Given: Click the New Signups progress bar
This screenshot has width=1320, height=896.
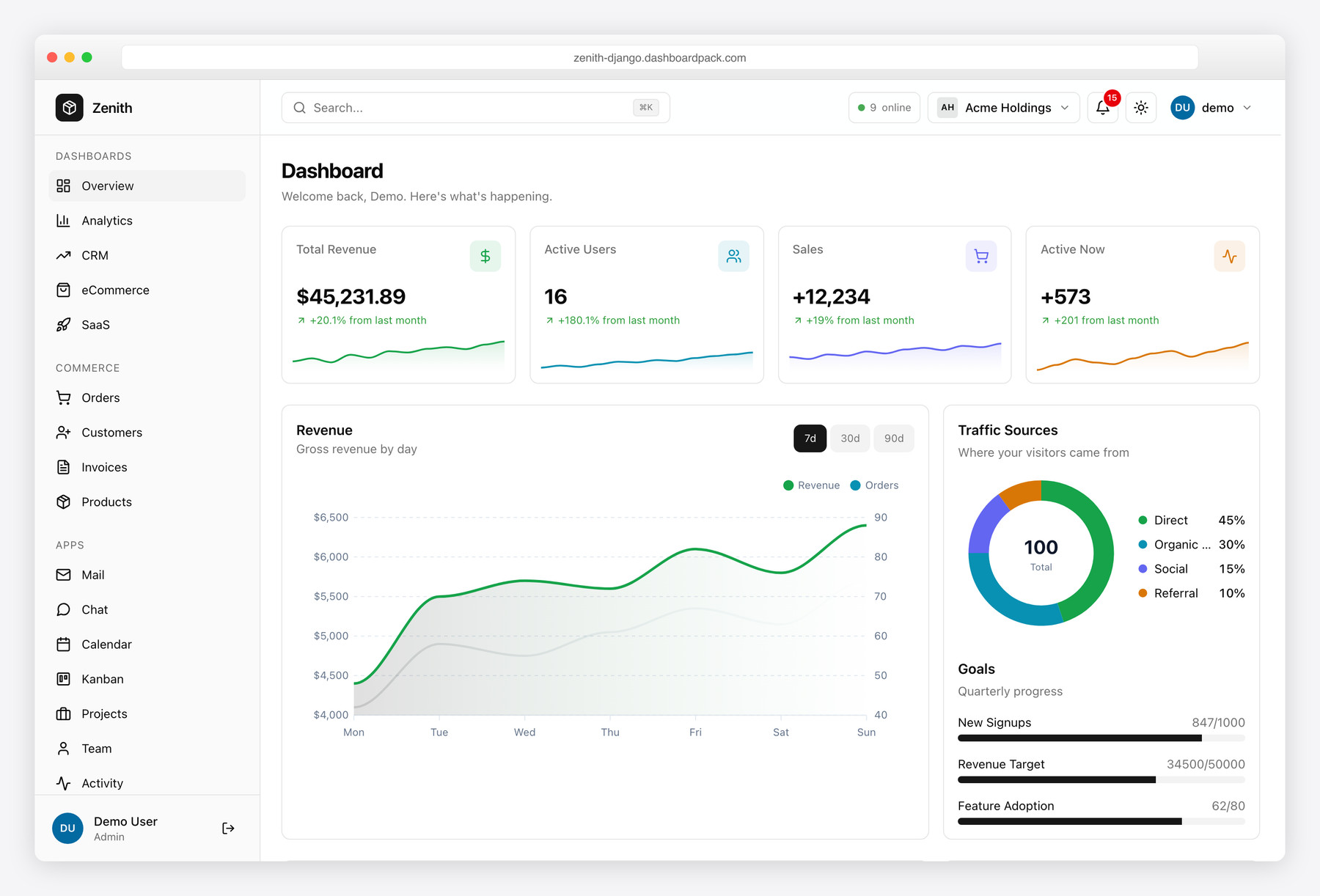Looking at the screenshot, I should 1101,738.
